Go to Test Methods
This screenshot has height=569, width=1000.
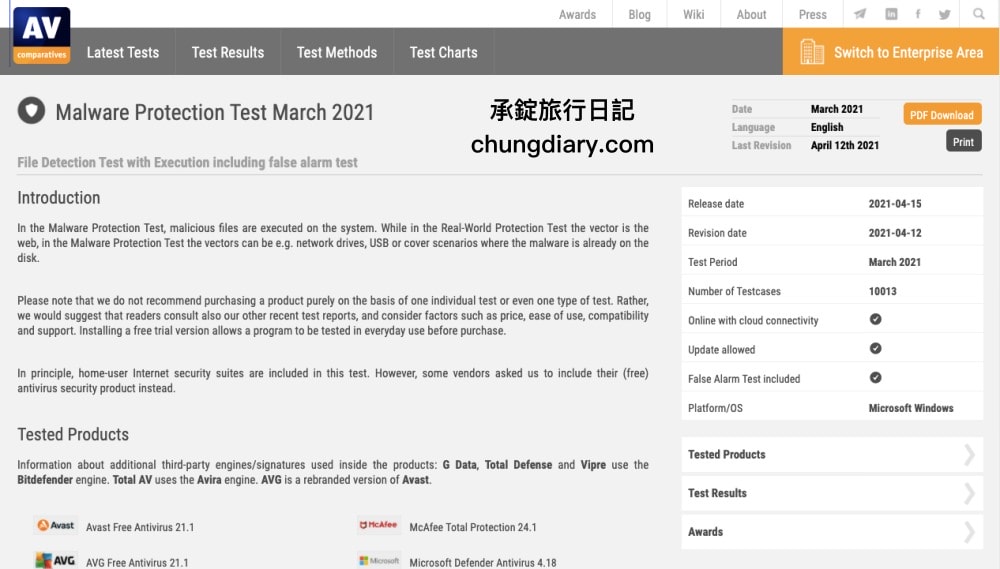[337, 52]
